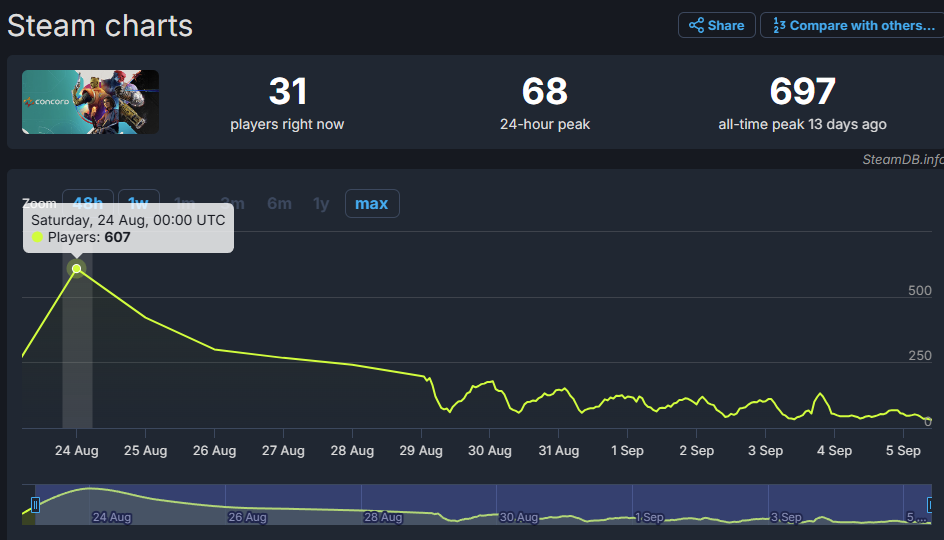Image resolution: width=944 pixels, height=540 pixels.
Task: Click the 31 players right now value
Action: pos(287,91)
